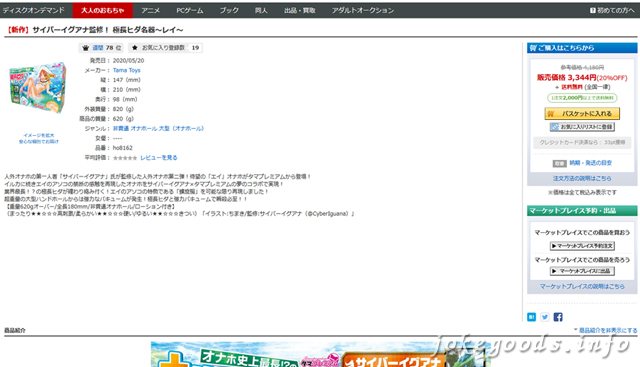Click the マーケットプレイス予約注文 button

[x=582, y=246]
